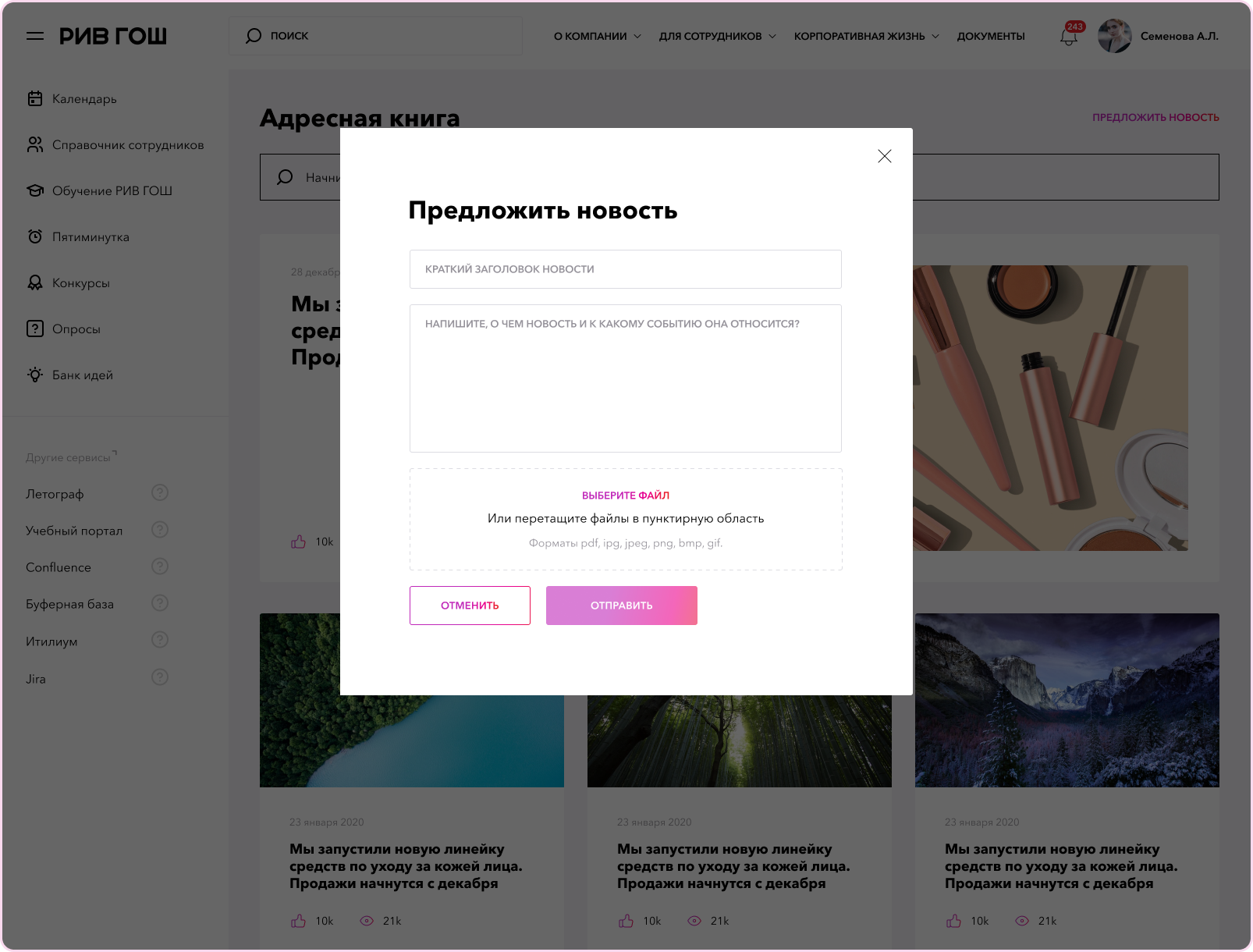Viewport: 1253px width, 952px height.
Task: Click the user name Семенова А.Л.
Action: [1179, 36]
